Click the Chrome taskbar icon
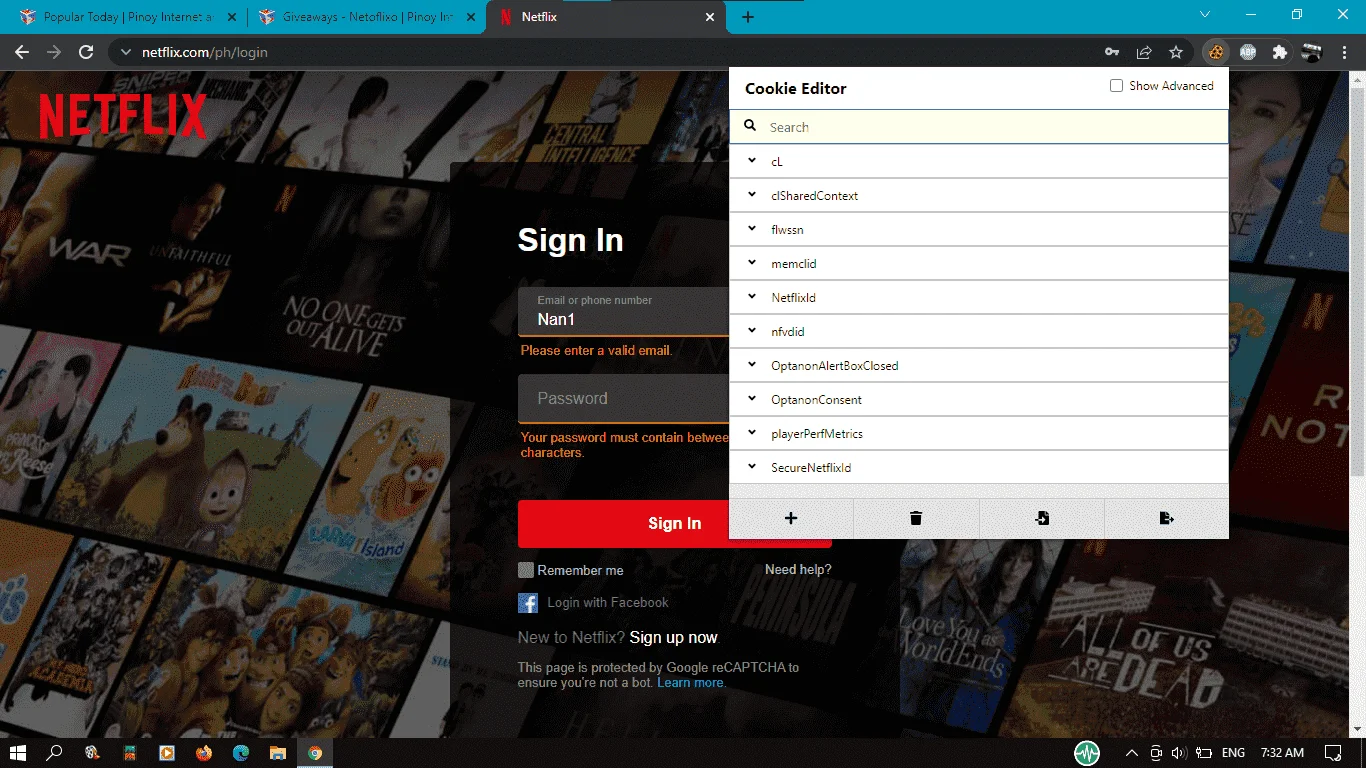1366x768 pixels. (x=315, y=752)
